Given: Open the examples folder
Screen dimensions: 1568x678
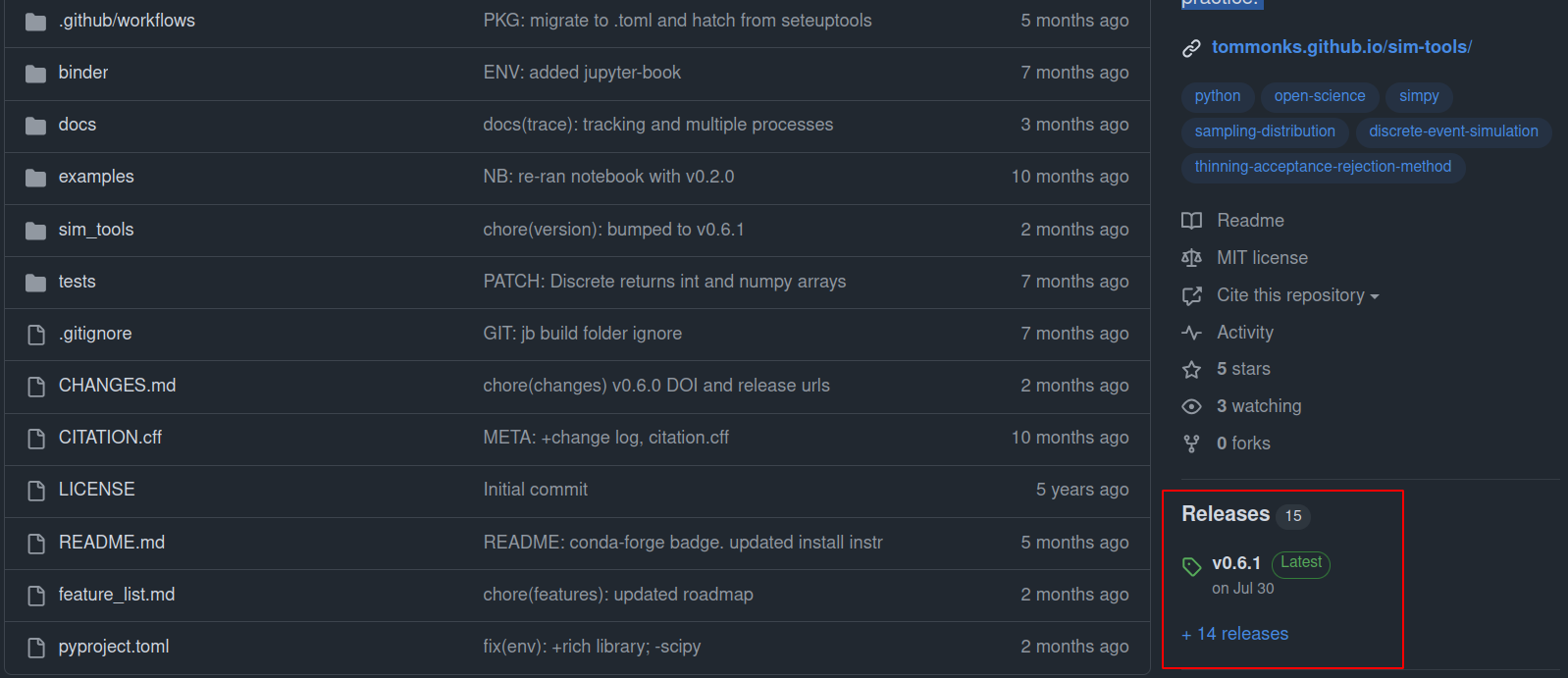Looking at the screenshot, I should pyautogui.click(x=96, y=177).
